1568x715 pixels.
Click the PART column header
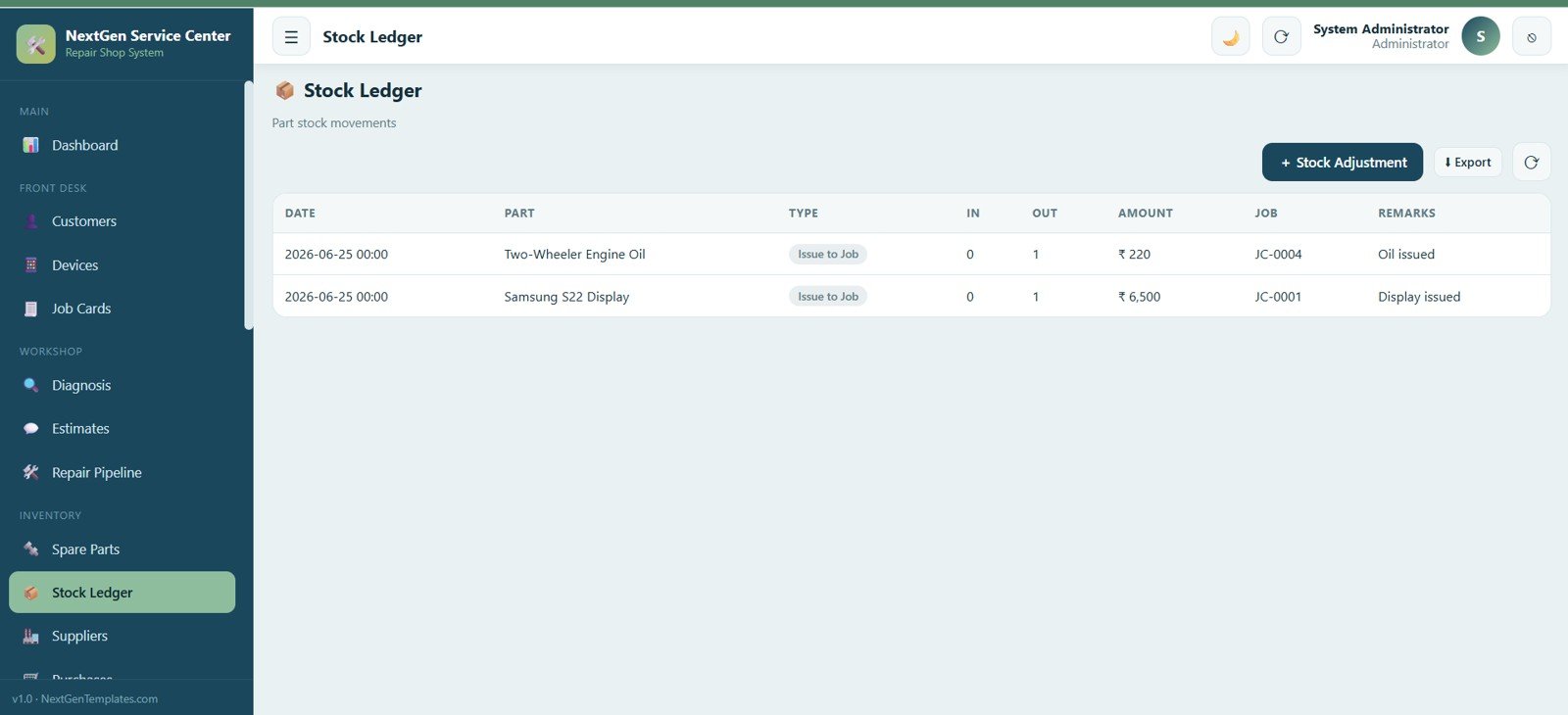pos(519,214)
